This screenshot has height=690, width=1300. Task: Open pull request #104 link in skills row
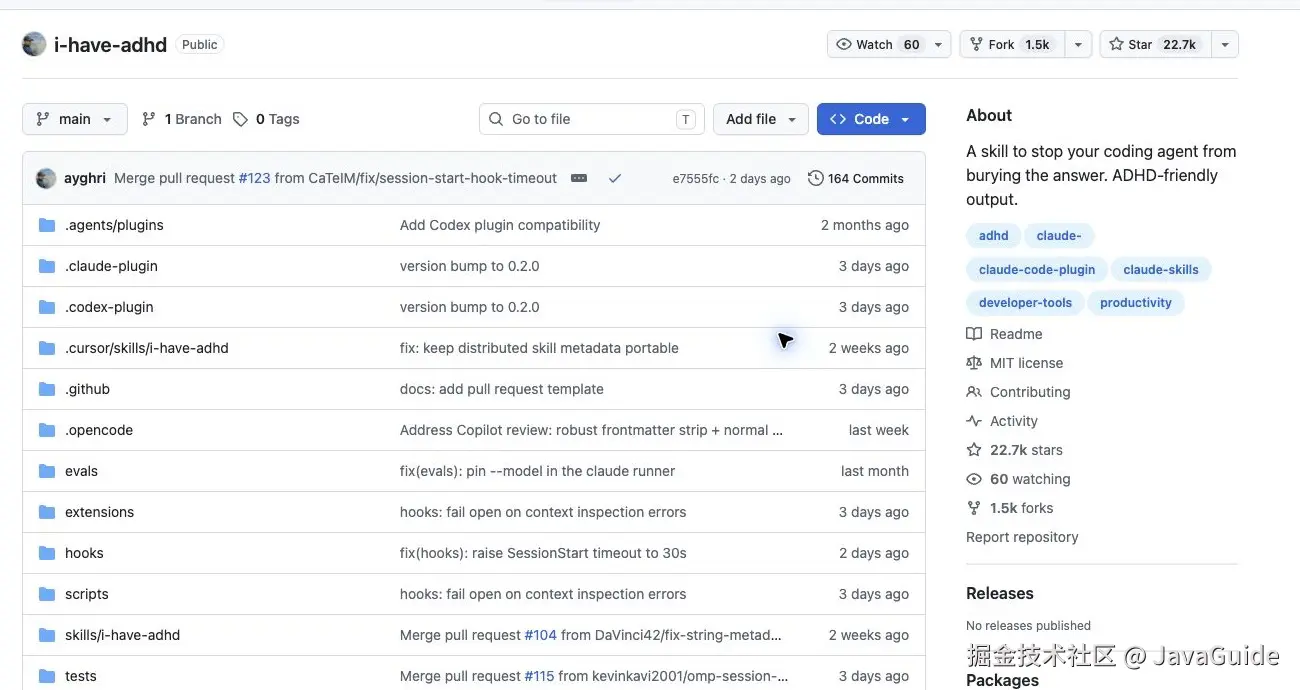[x=540, y=635]
